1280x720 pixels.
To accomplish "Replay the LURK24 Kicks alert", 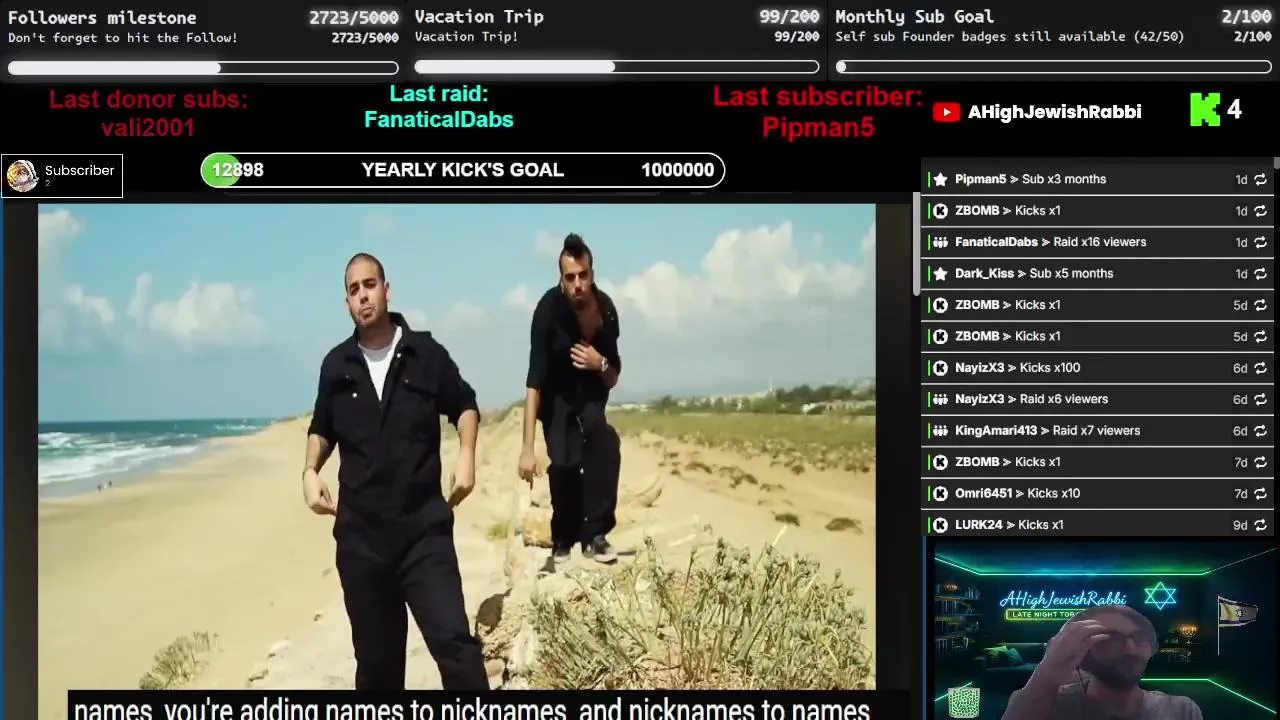I will 1260,525.
